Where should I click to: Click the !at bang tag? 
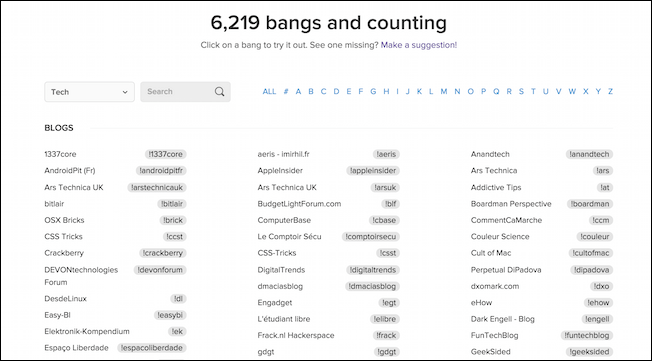[x=605, y=188]
